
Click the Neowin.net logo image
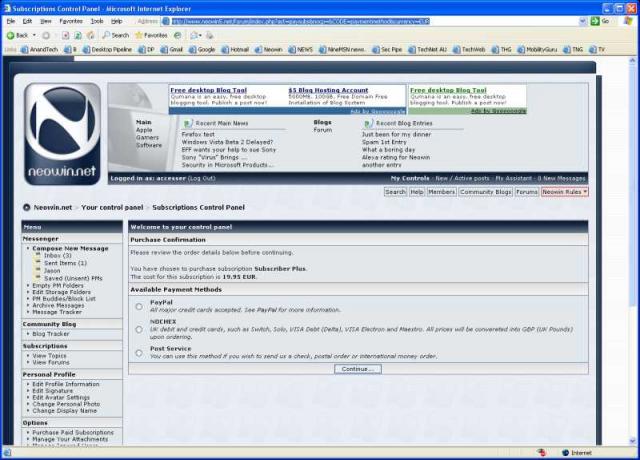tap(62, 133)
